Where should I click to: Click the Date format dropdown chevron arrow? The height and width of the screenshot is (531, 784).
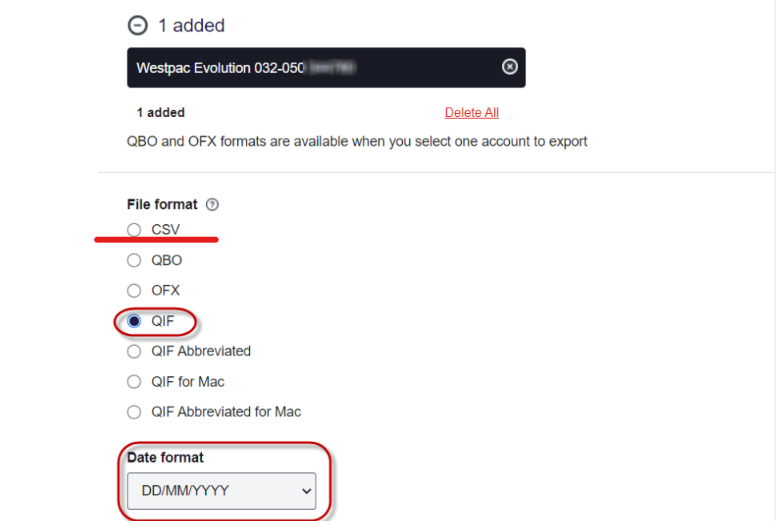click(306, 491)
